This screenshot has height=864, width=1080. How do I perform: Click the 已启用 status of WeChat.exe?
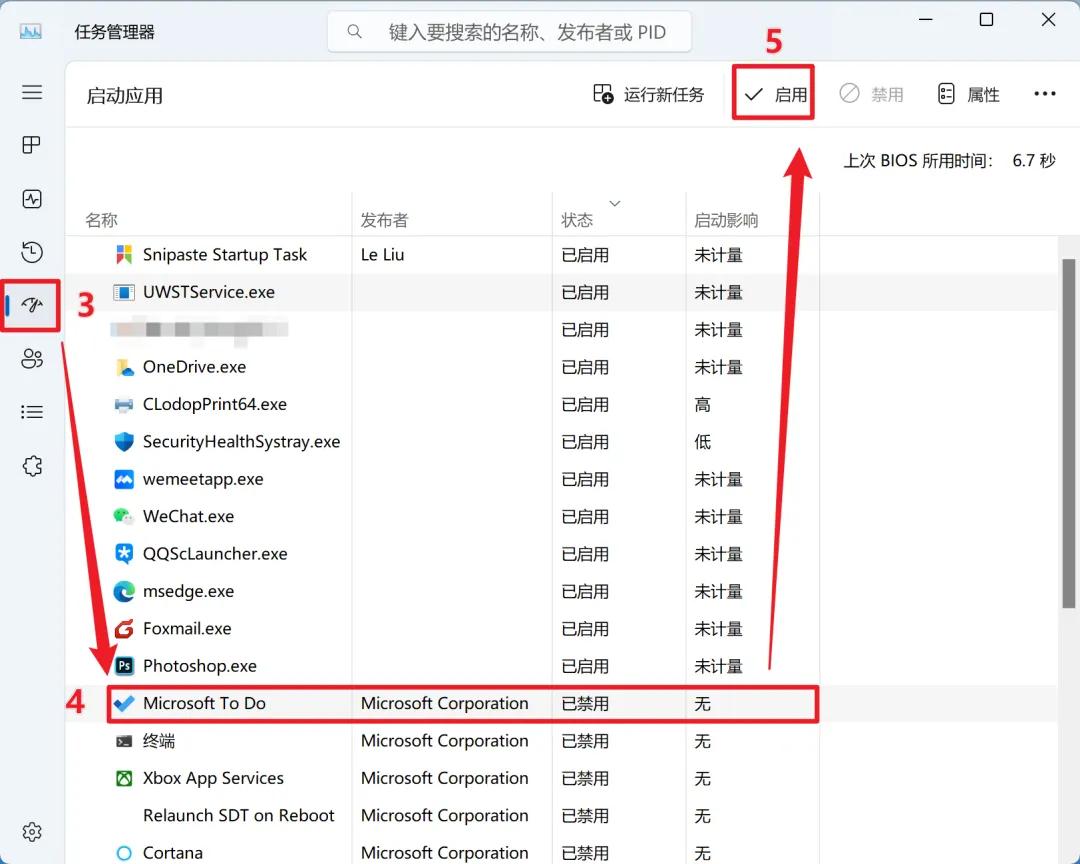tap(585, 516)
